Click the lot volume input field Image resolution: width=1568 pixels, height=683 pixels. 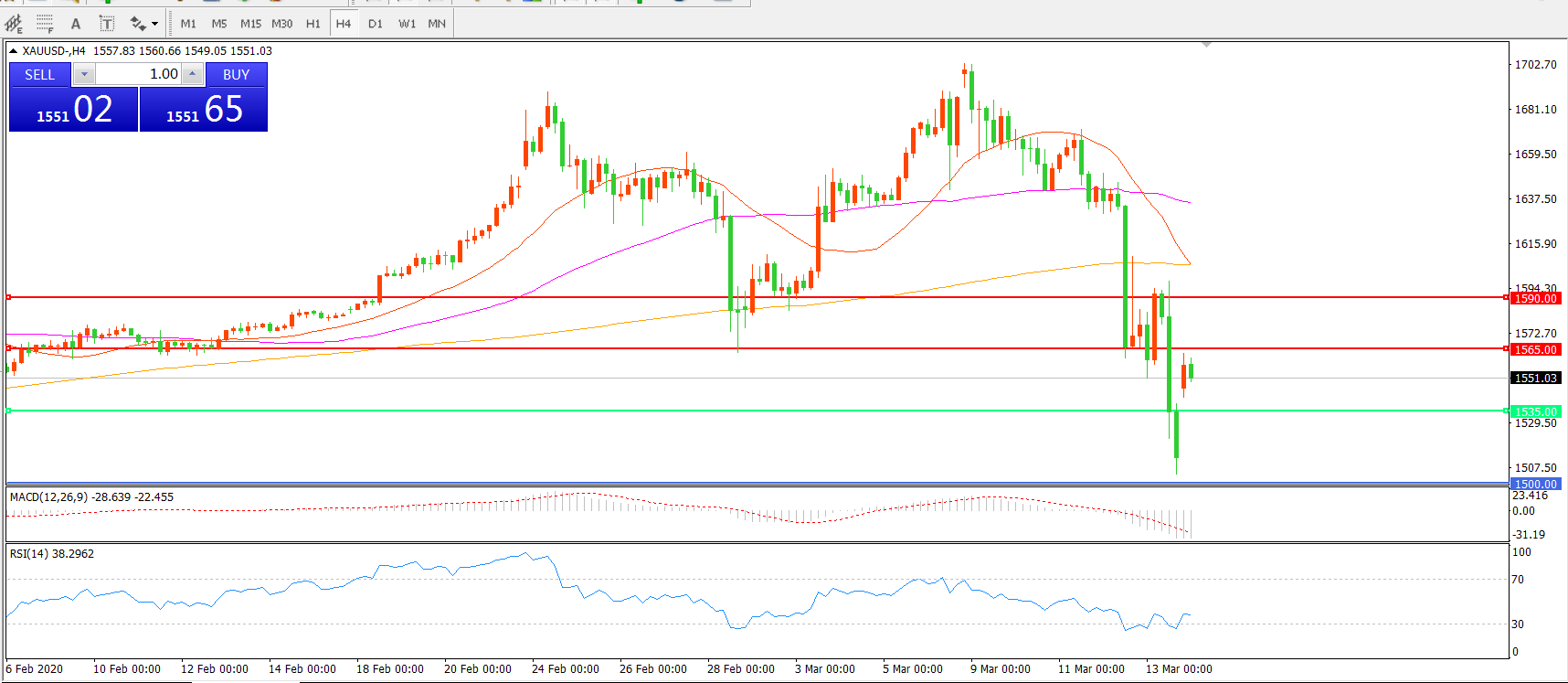(137, 75)
